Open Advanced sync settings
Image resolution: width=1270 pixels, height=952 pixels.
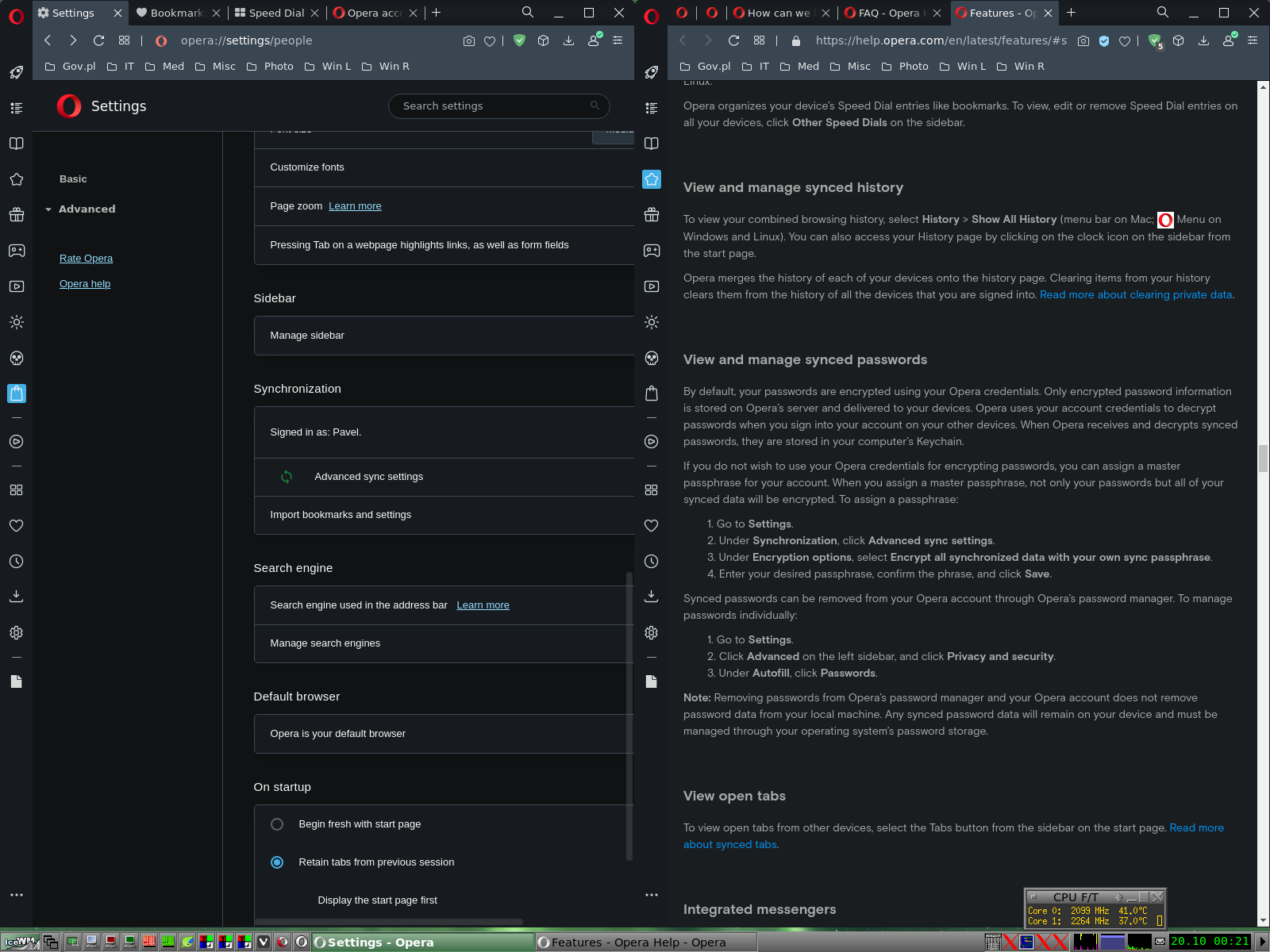click(x=444, y=477)
